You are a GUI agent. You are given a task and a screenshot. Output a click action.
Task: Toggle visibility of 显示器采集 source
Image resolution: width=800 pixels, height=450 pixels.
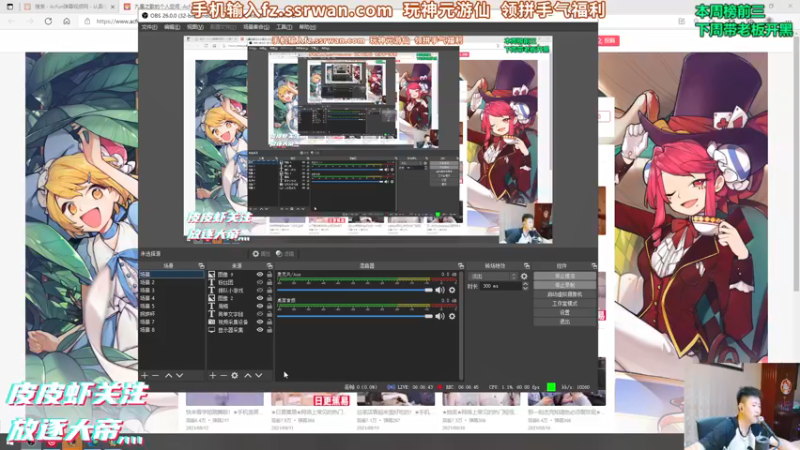[x=260, y=330]
